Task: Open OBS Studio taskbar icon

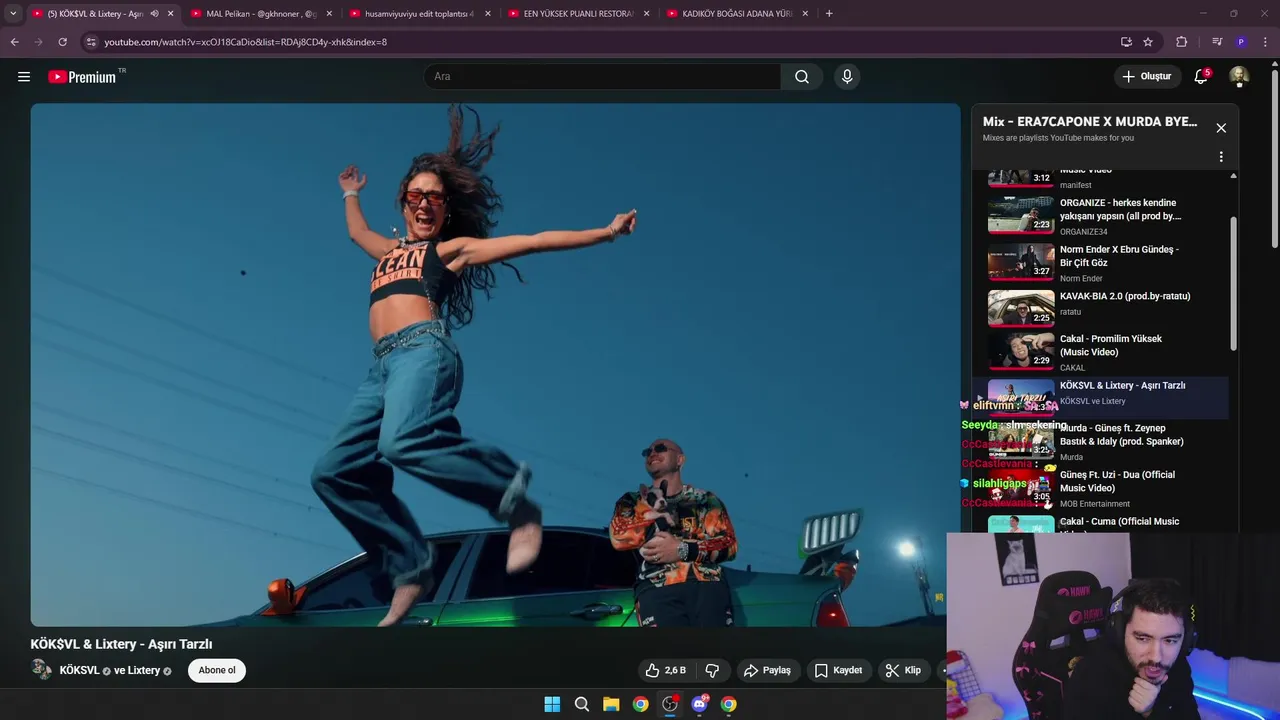Action: point(670,704)
